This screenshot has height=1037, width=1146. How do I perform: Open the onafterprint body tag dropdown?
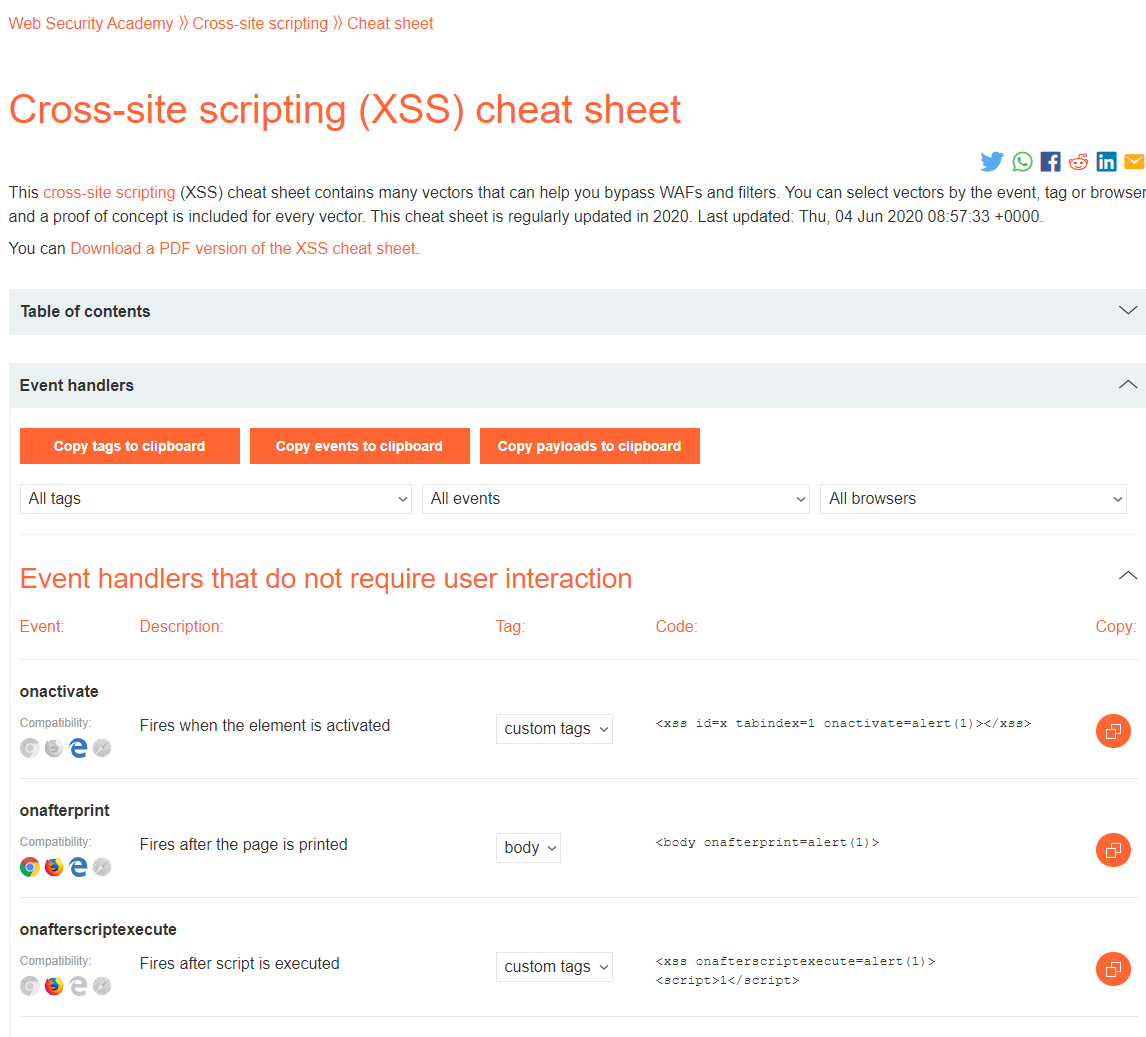pos(528,848)
